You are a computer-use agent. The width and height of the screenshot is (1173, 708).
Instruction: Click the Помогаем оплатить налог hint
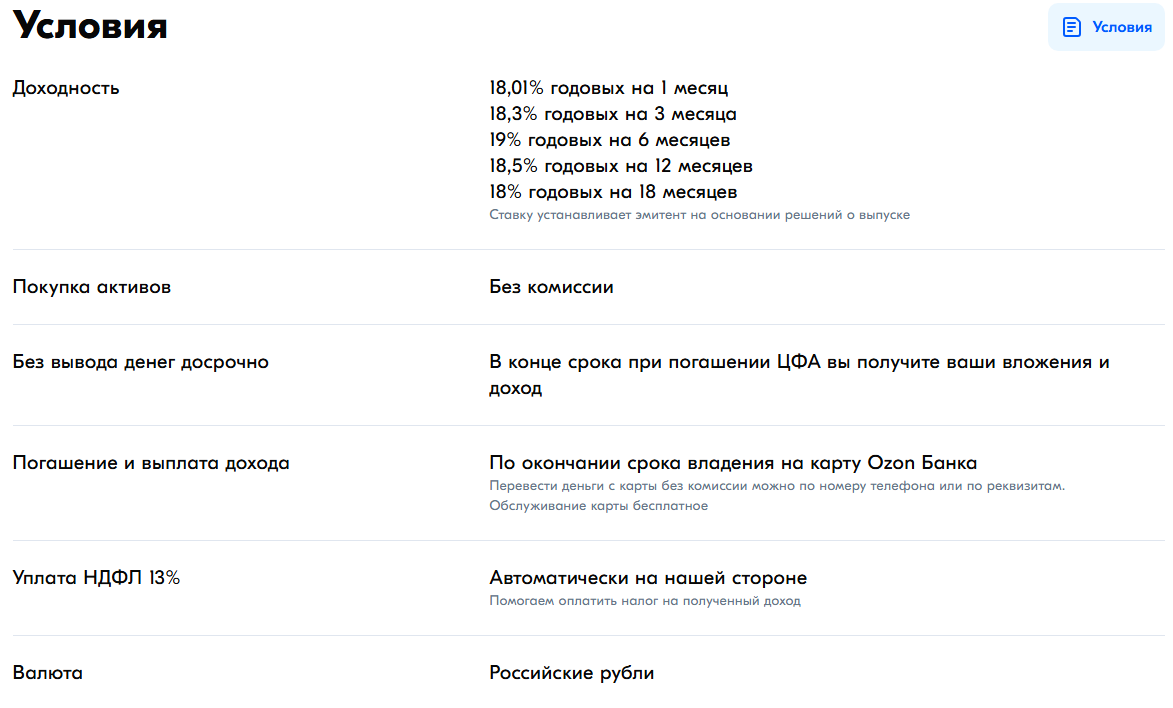[645, 601]
